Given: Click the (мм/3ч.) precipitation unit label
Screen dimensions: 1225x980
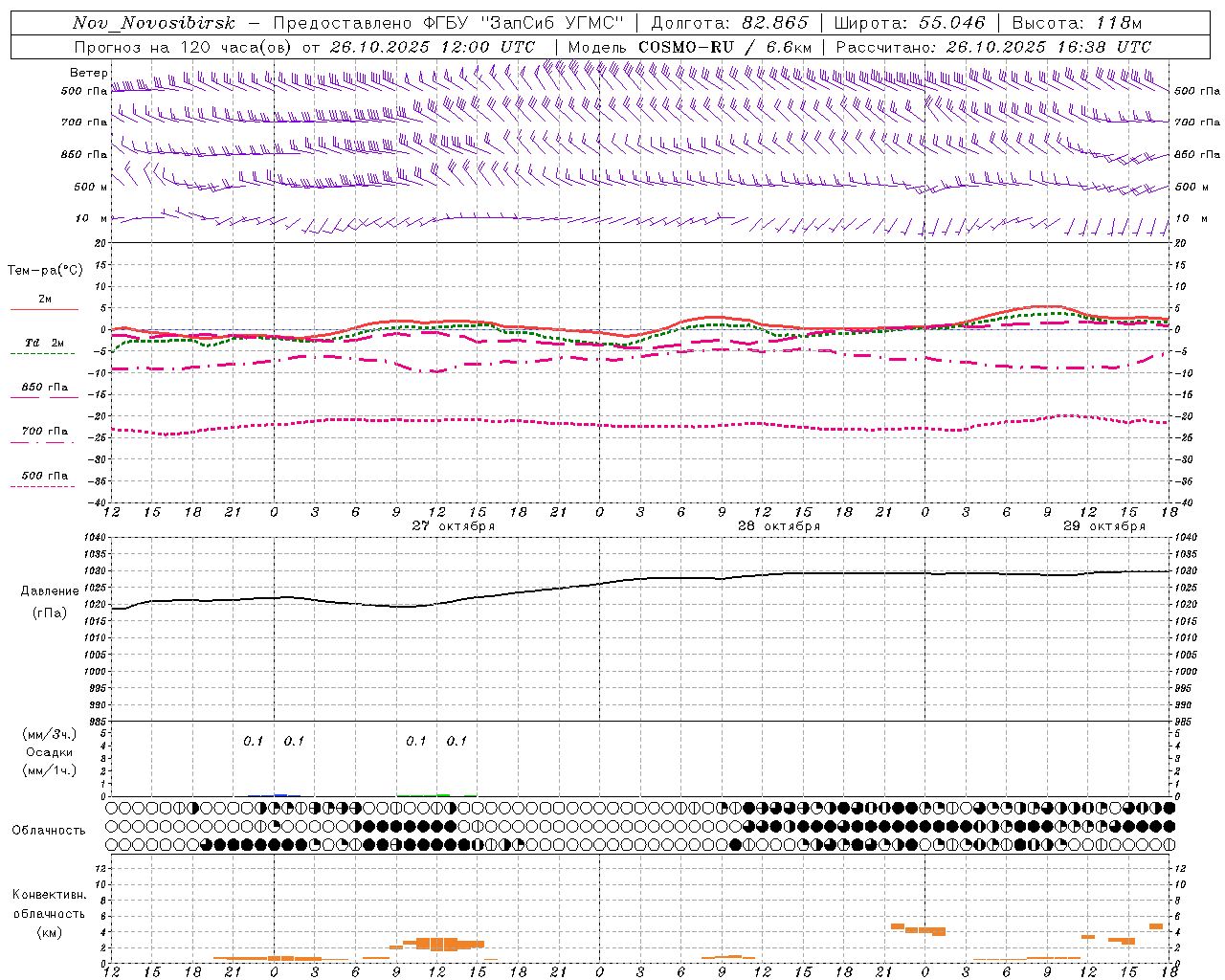Looking at the screenshot, I should point(50,734).
